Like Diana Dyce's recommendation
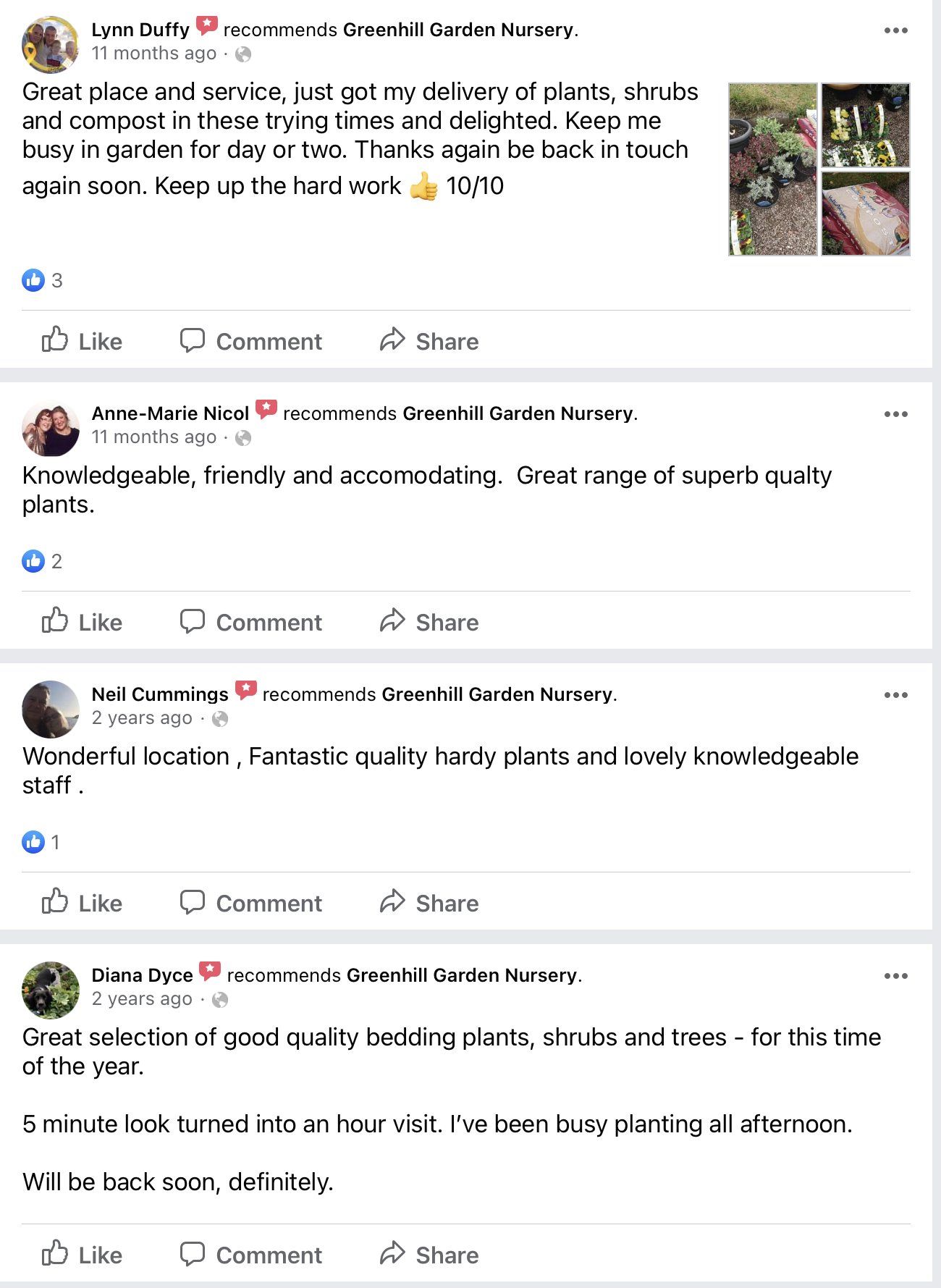The image size is (941, 1288). pyautogui.click(x=82, y=1255)
